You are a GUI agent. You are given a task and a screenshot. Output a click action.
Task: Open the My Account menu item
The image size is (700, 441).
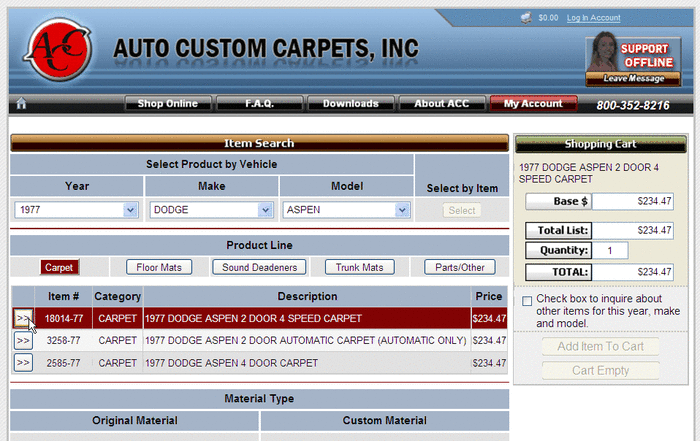coord(533,104)
